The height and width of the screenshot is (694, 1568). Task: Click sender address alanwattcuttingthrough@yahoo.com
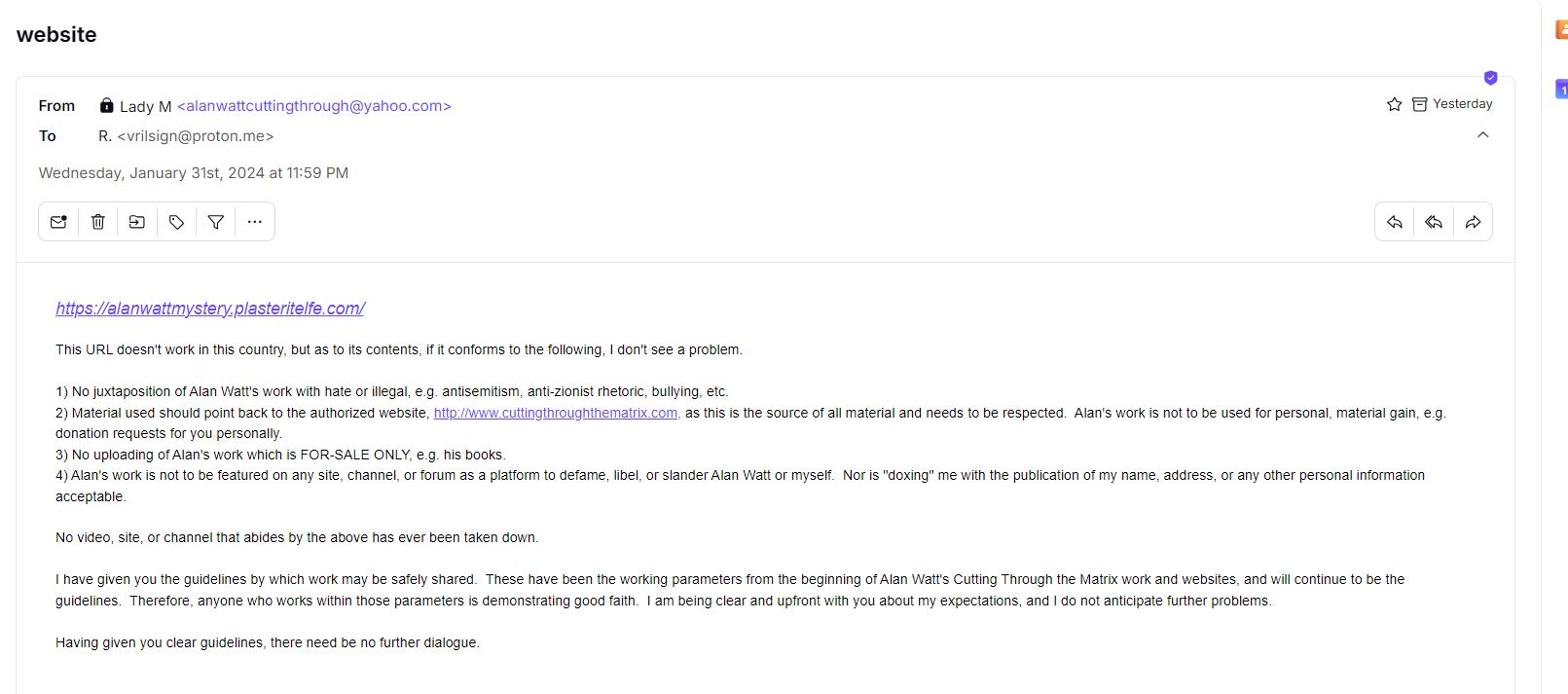314,106
